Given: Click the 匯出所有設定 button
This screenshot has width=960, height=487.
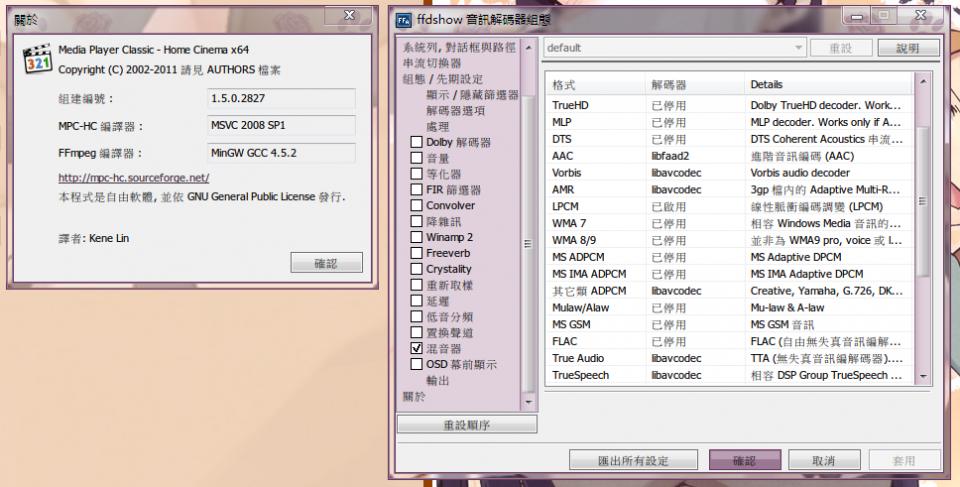Looking at the screenshot, I should click(x=633, y=460).
